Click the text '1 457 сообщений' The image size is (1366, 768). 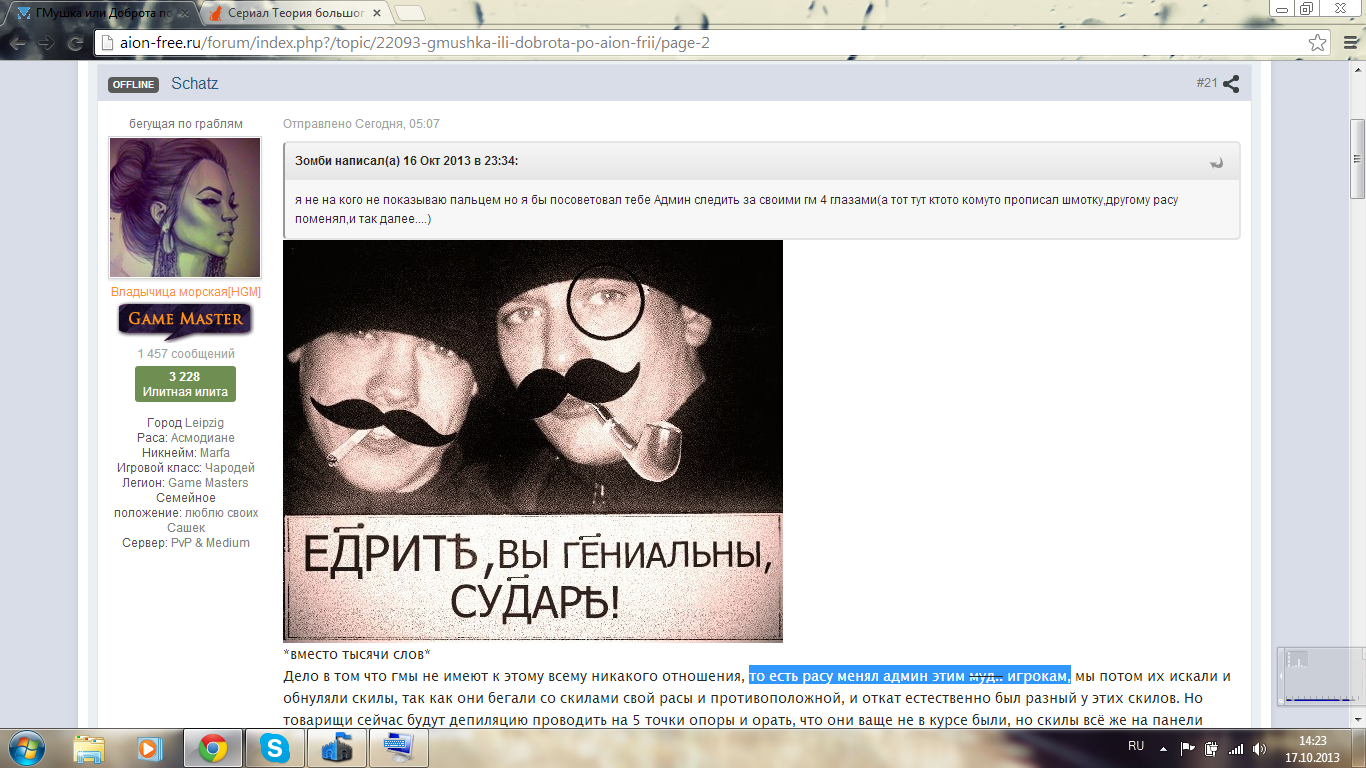pyautogui.click(x=186, y=354)
